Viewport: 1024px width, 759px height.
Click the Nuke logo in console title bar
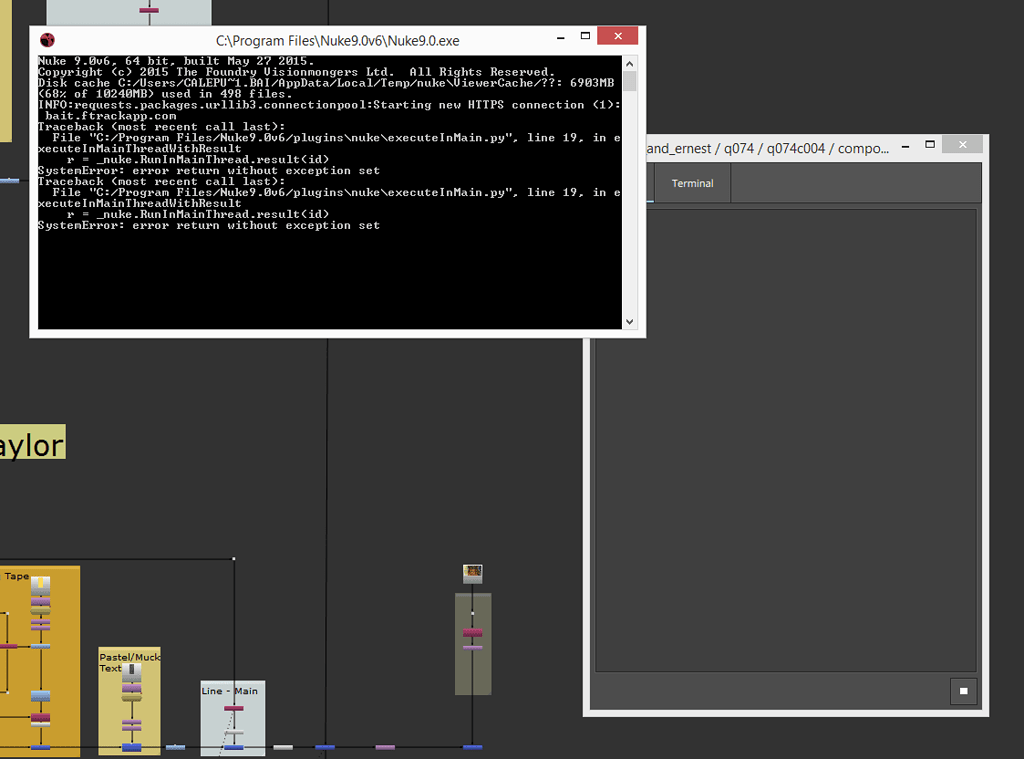coord(47,40)
